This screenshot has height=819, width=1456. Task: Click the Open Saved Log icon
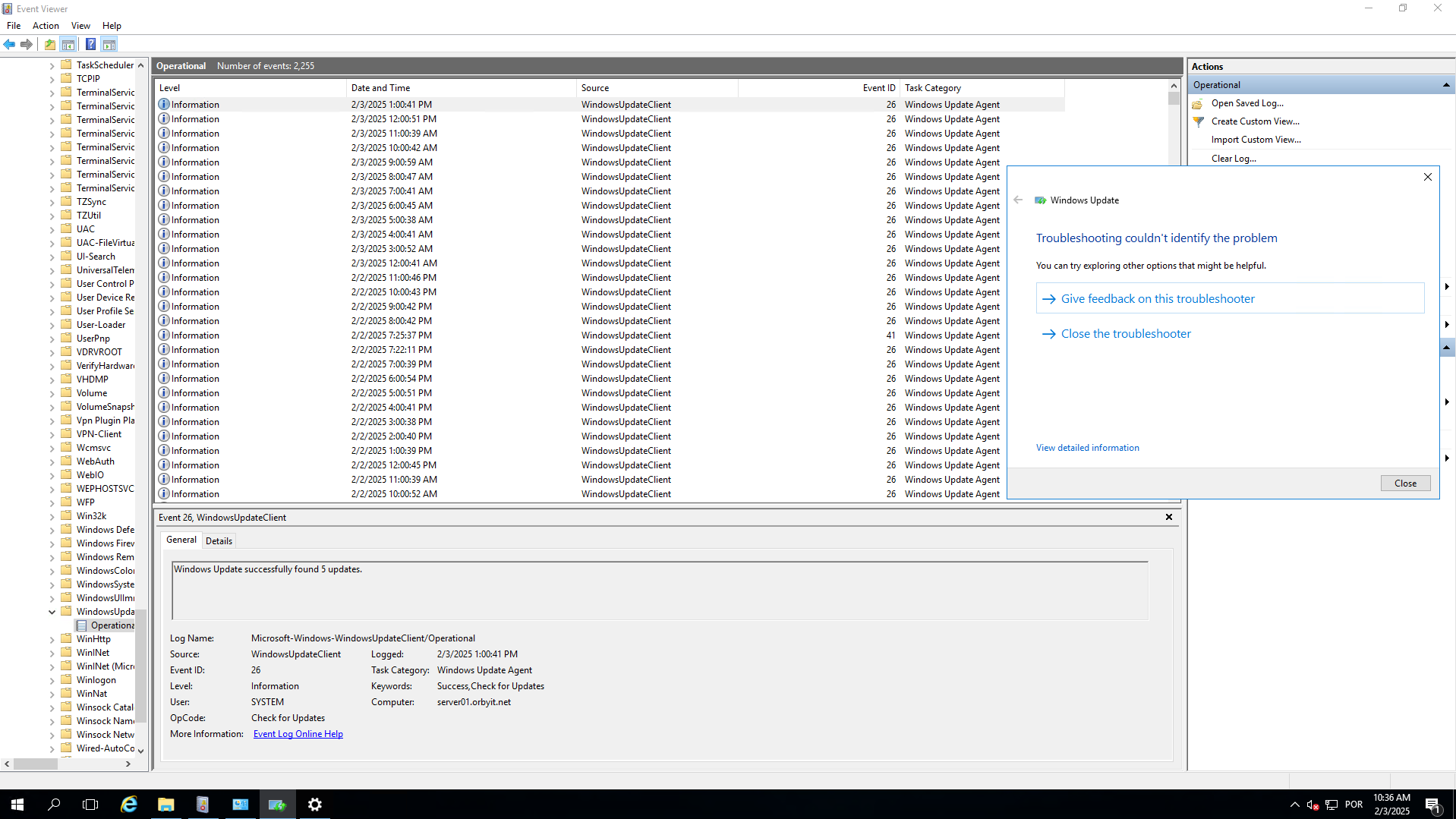tap(1198, 103)
